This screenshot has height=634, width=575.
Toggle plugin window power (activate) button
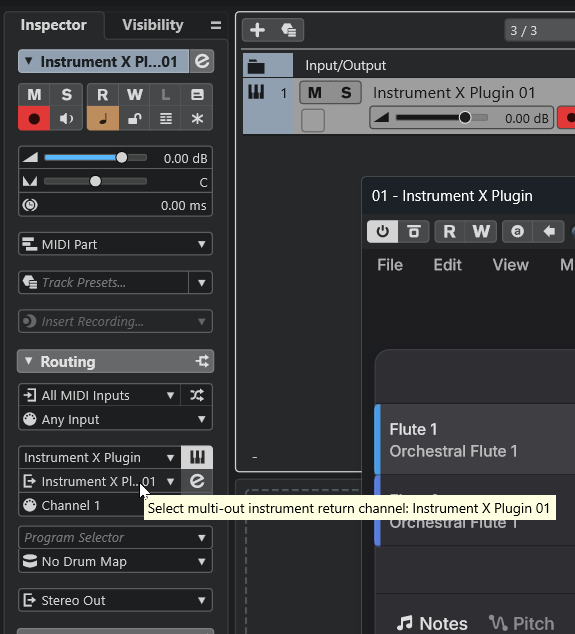click(x=383, y=231)
